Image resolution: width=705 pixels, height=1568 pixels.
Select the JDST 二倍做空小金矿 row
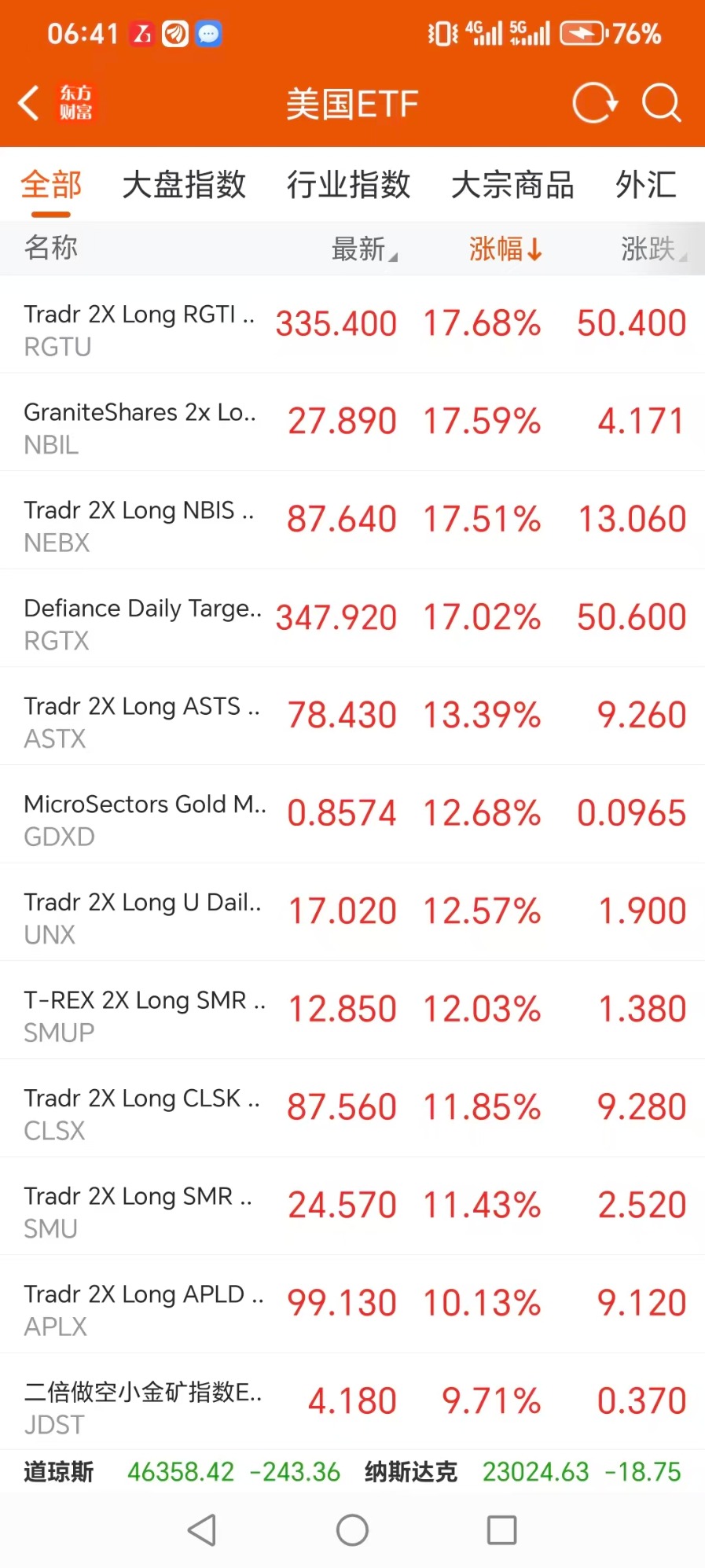352,1402
